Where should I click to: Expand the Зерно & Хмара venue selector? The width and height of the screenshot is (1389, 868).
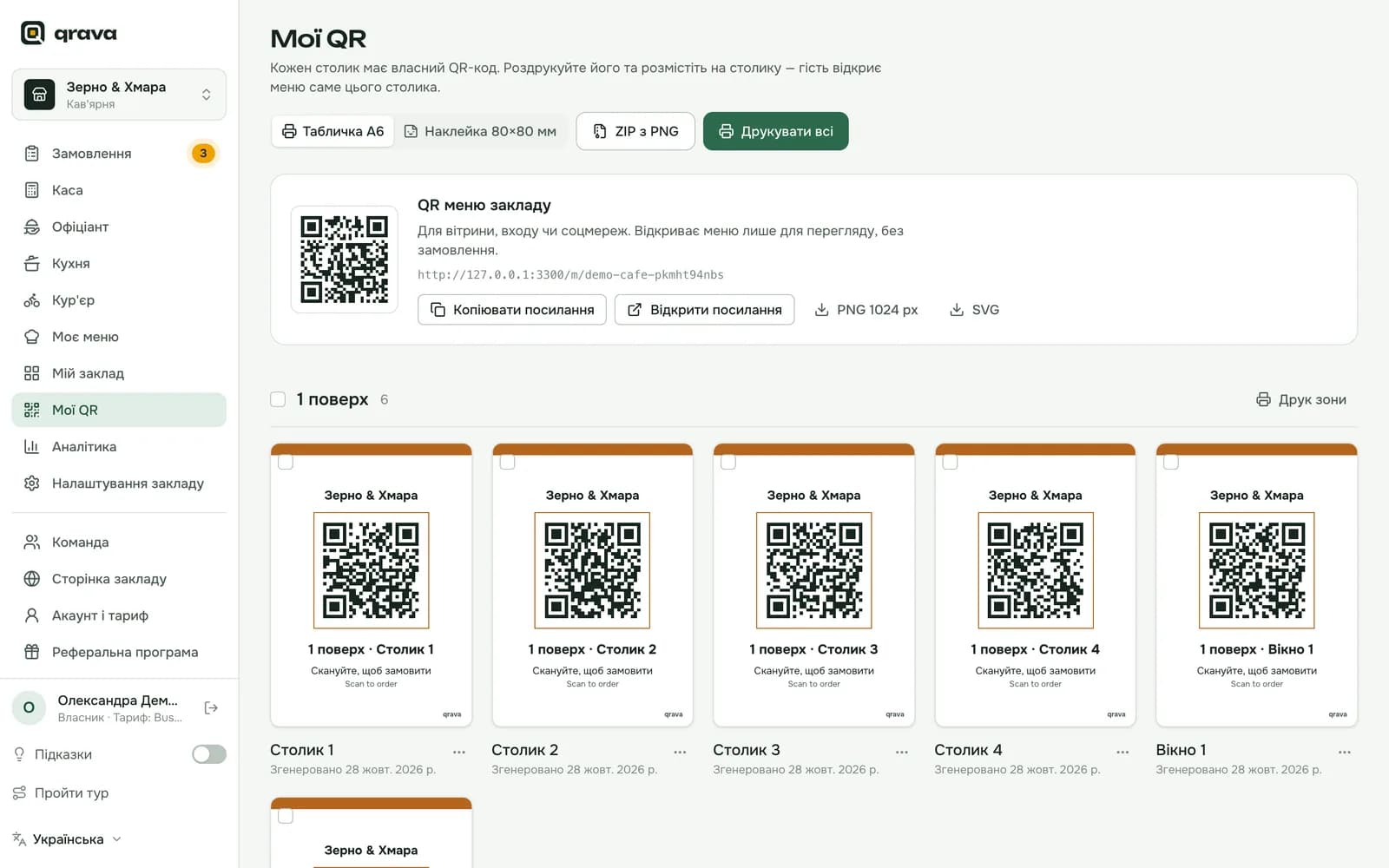119,95
